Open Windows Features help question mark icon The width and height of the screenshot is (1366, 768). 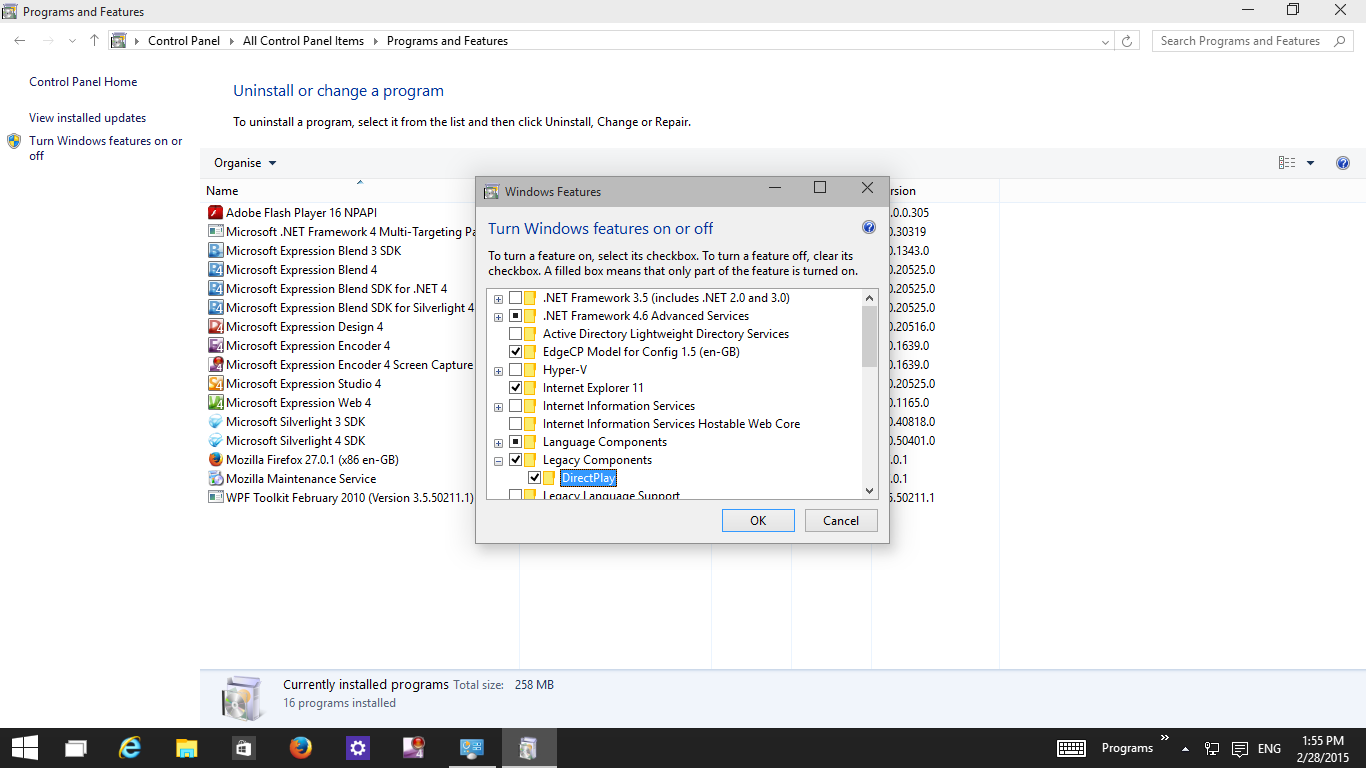point(869,228)
